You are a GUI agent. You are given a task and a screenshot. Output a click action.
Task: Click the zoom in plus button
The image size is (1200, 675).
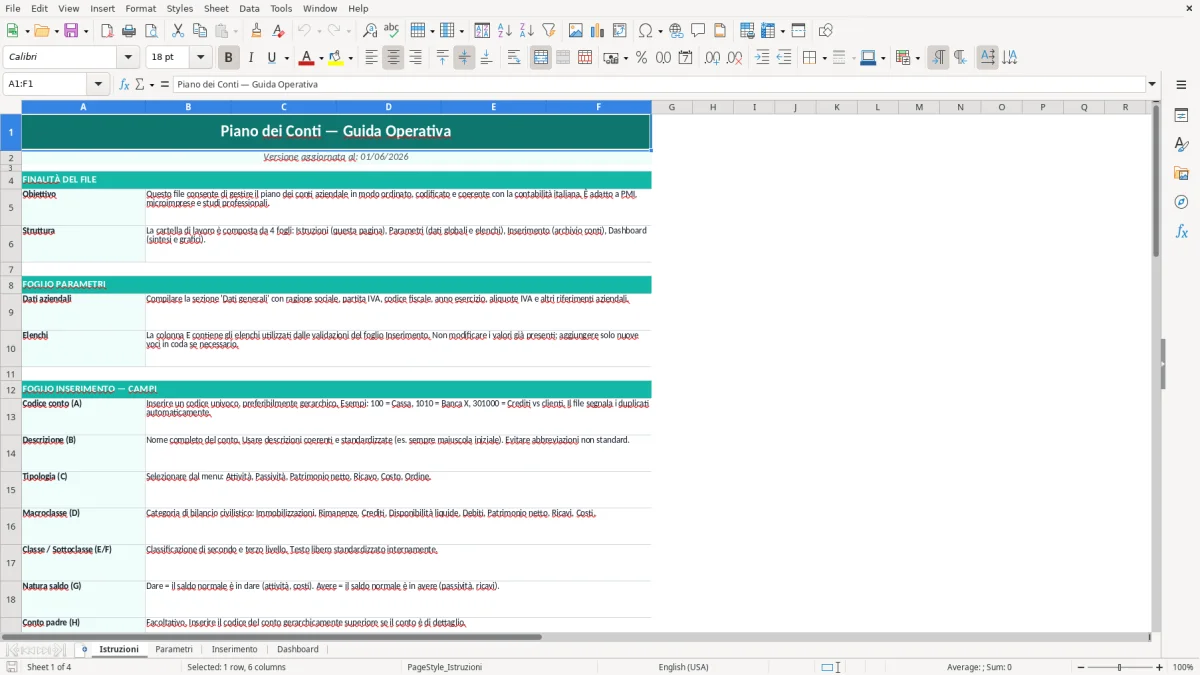click(x=1160, y=667)
